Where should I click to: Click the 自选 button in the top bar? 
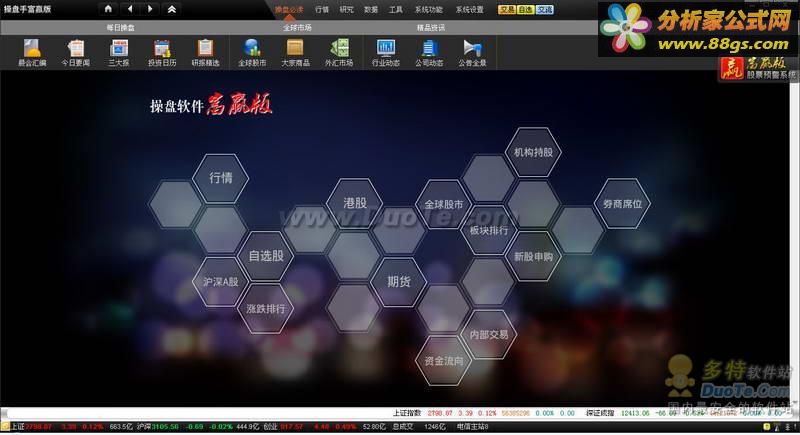click(526, 10)
